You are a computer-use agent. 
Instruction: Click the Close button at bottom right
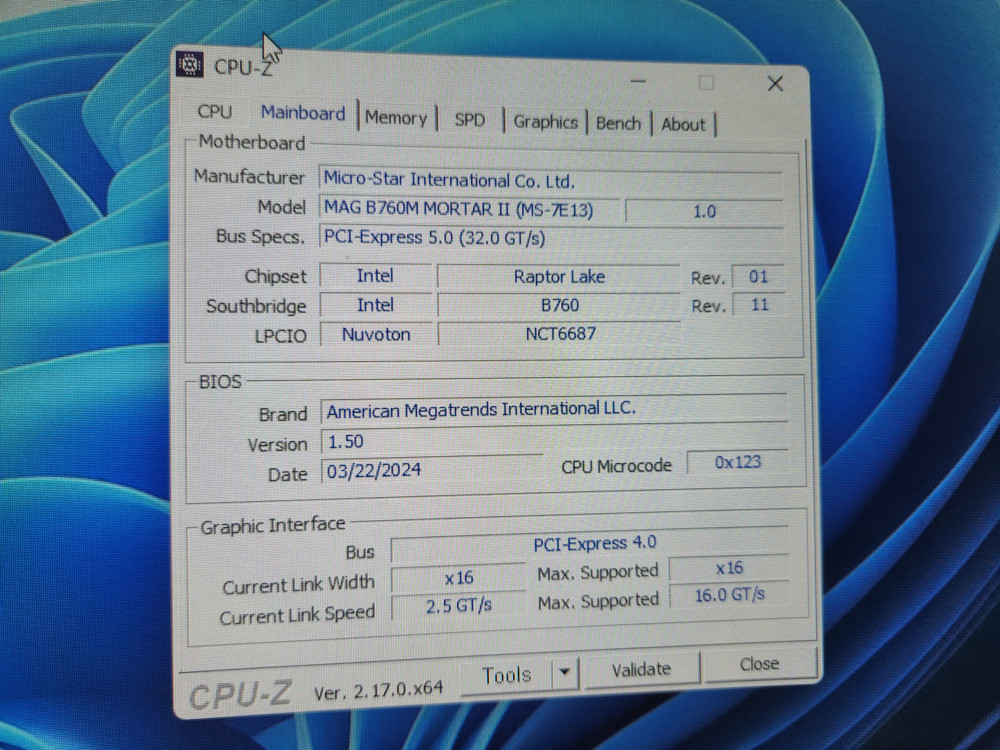point(759,663)
